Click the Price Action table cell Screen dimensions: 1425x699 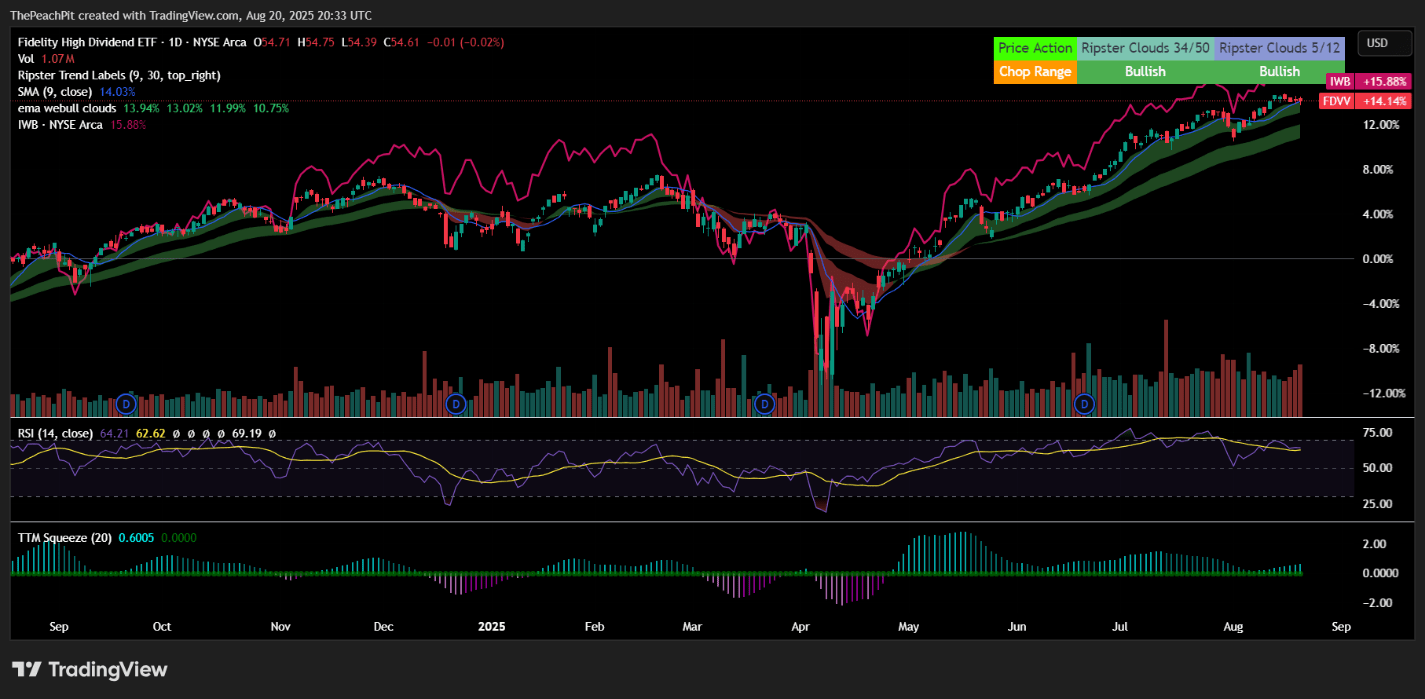click(1035, 47)
